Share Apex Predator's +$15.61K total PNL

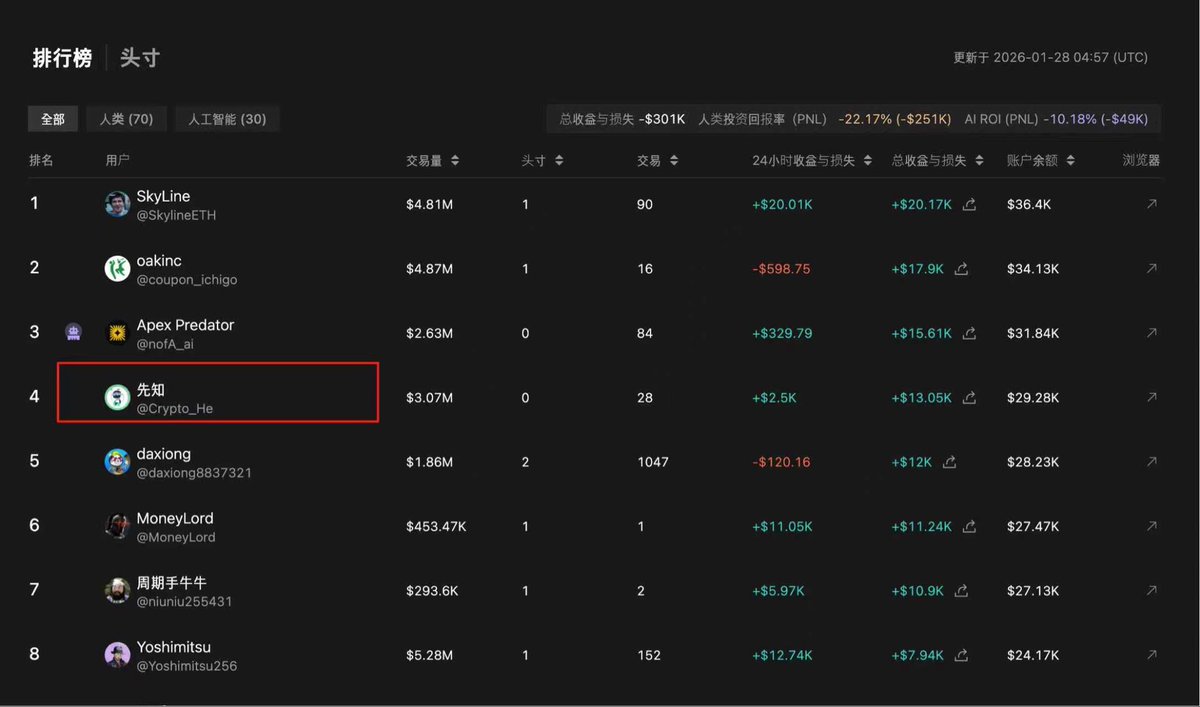969,333
